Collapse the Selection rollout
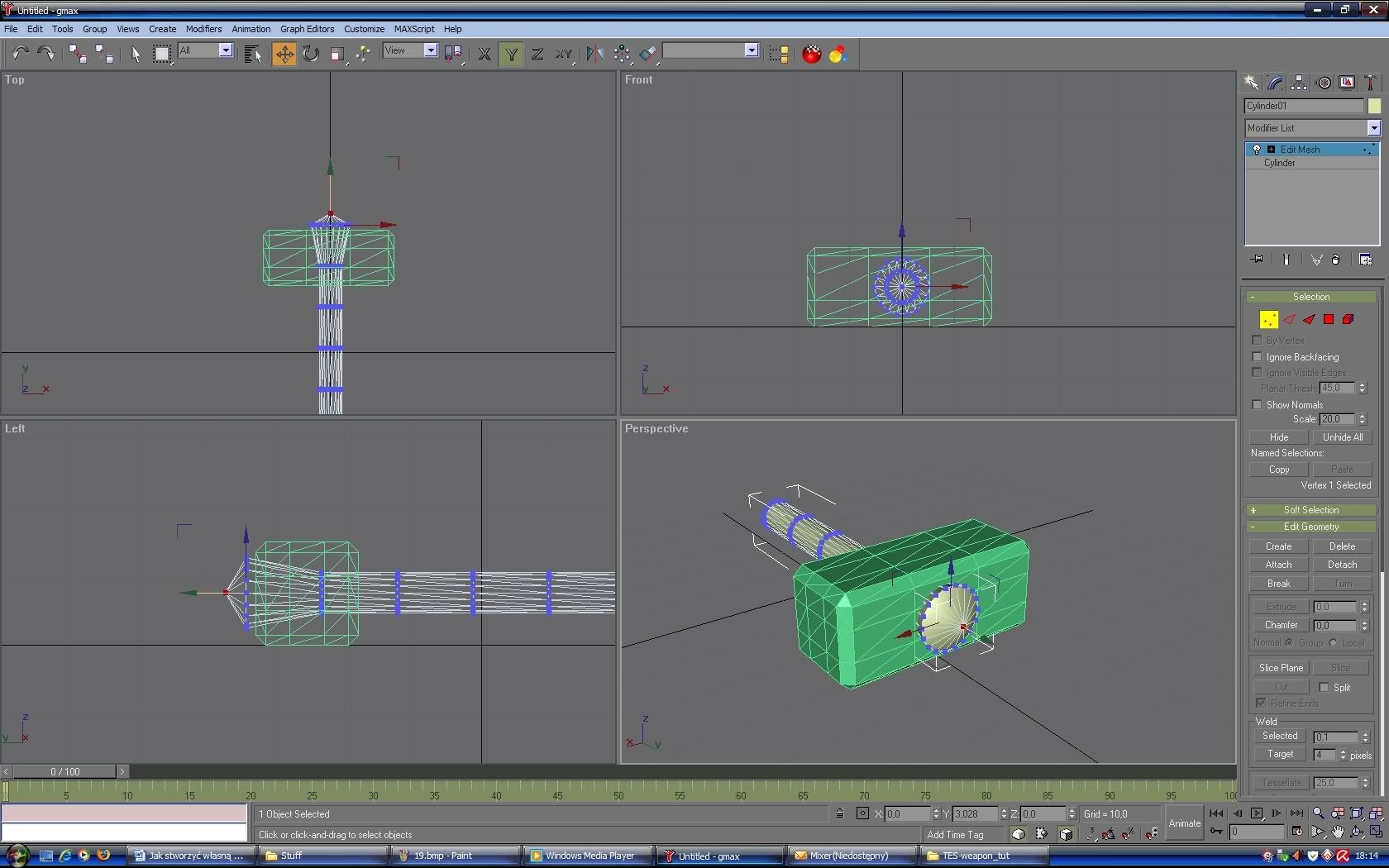The width and height of the screenshot is (1389, 868). tap(1311, 297)
